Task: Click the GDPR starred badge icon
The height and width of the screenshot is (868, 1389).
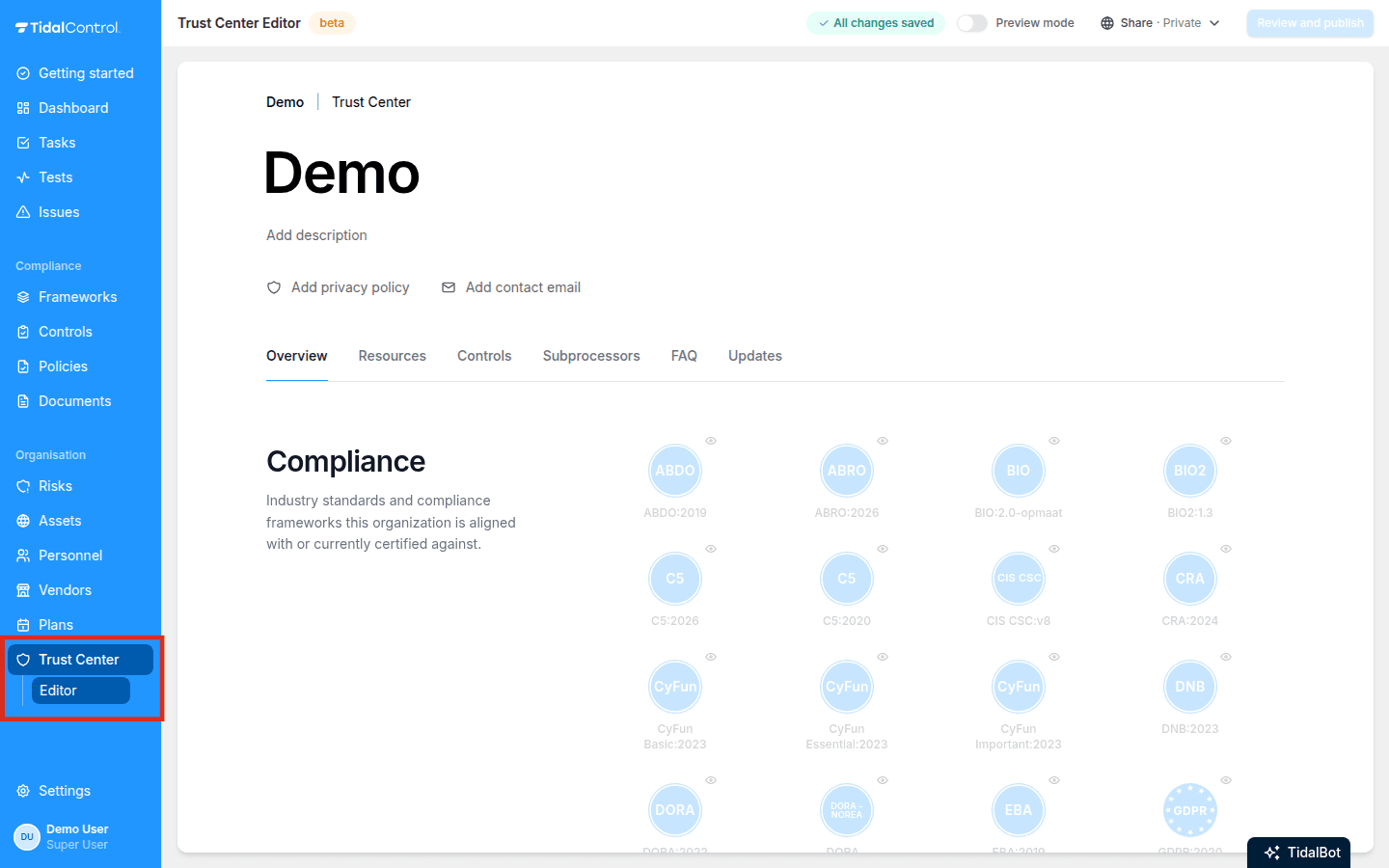Action: coord(1190,810)
